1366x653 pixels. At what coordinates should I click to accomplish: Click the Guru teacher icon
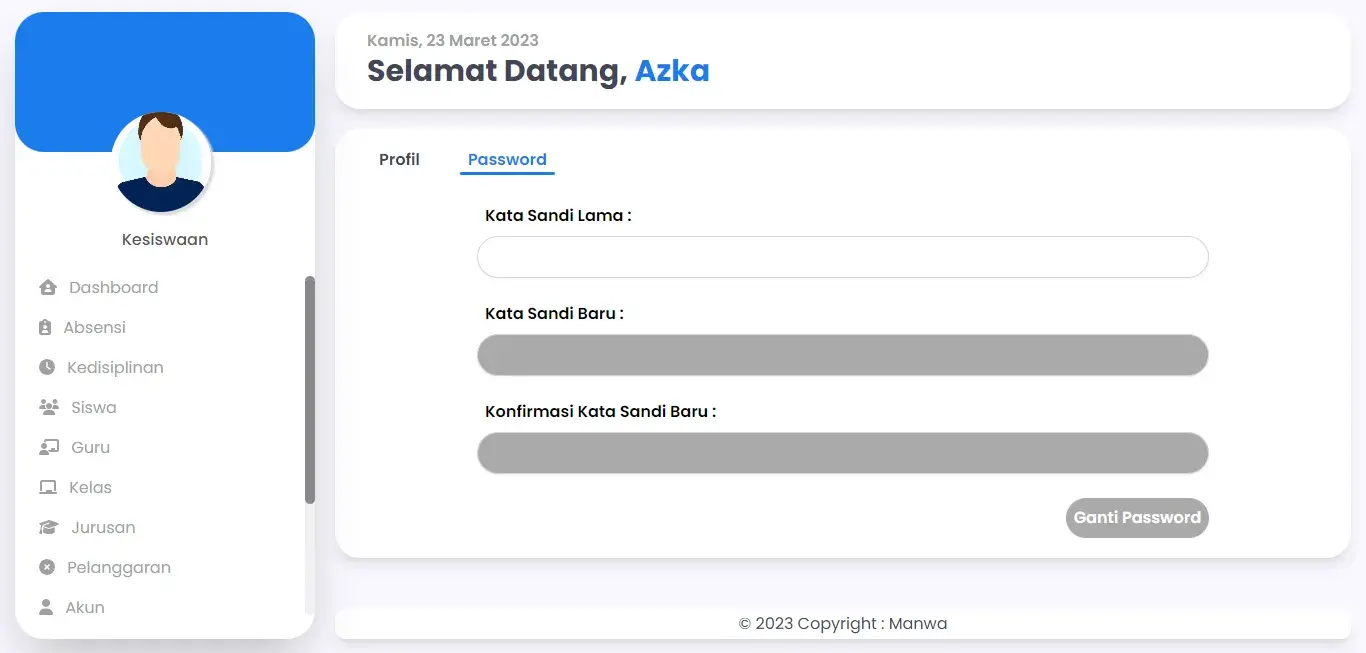click(49, 448)
